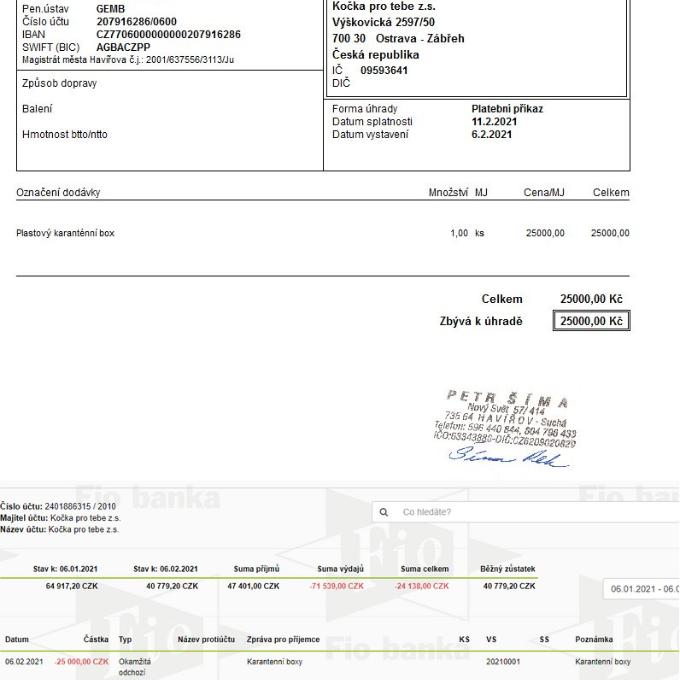680x680 pixels.
Task: Click 'Název účtu: Kočka pro tebe z.s.' line
Action: 59,530
